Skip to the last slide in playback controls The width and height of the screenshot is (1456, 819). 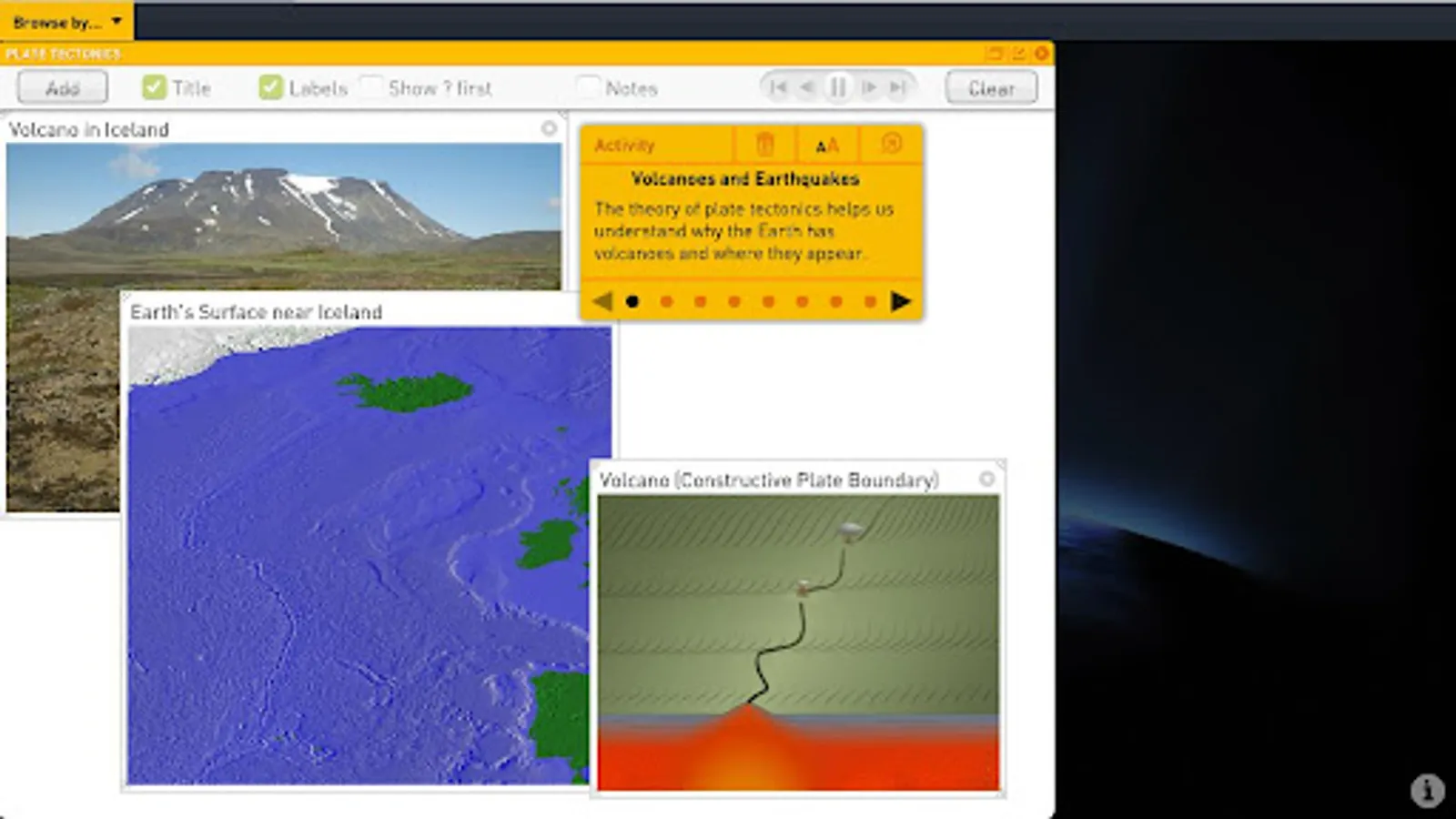tap(897, 87)
